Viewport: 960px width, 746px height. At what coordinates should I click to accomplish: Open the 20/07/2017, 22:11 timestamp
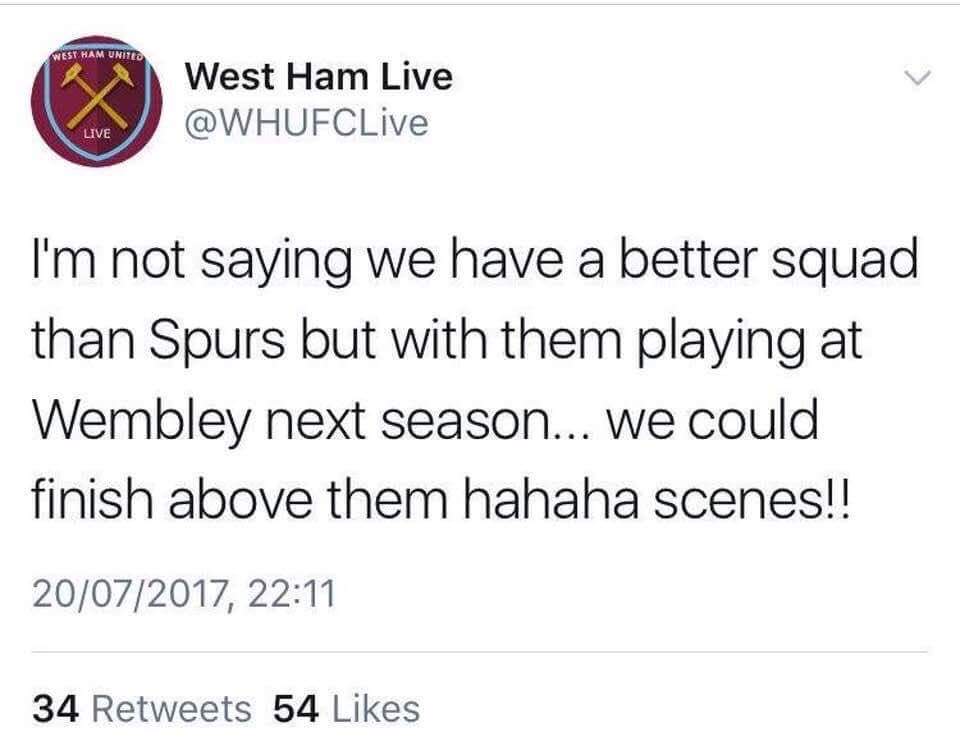click(184, 594)
